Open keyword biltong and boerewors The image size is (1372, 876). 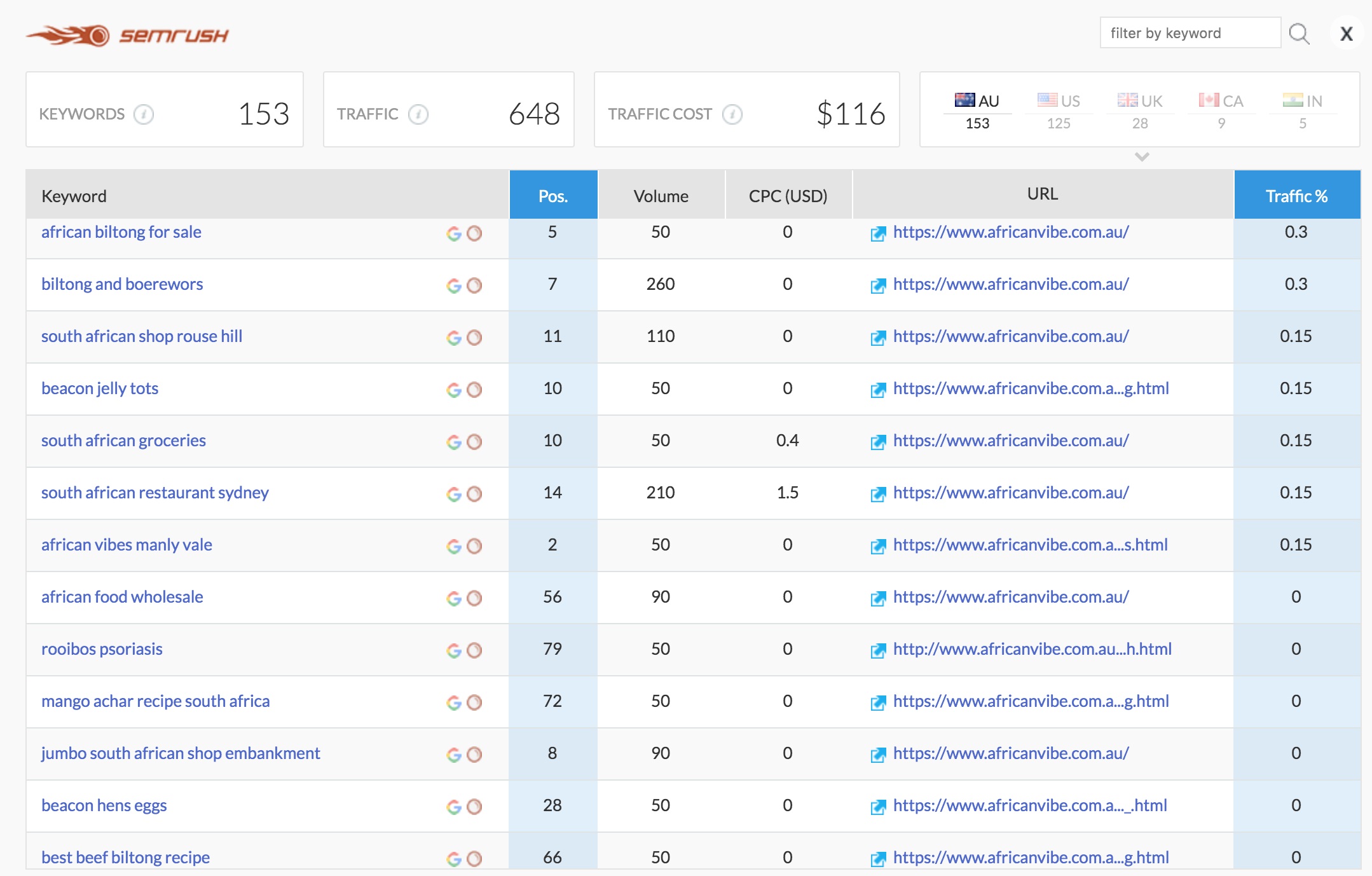tap(122, 284)
